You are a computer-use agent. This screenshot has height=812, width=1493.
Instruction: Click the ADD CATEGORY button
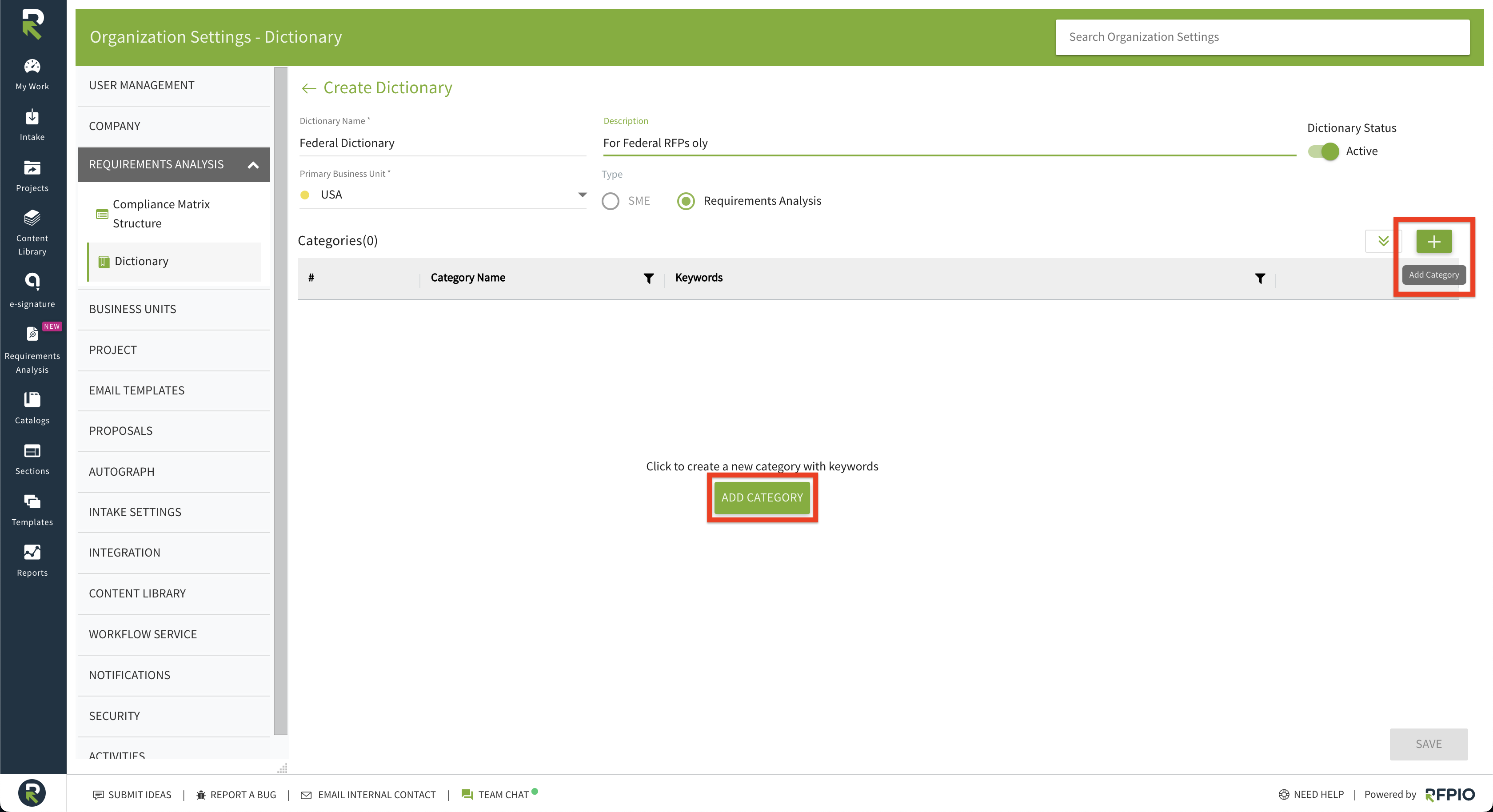click(x=762, y=498)
